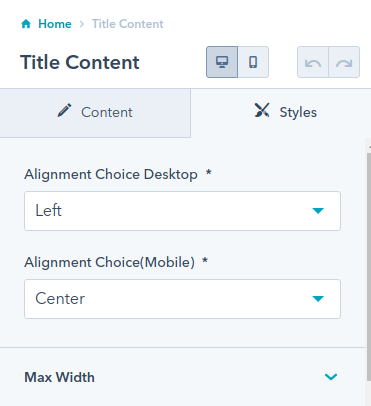Open the Alignment Choice(Mobile) dropdown

pos(182,299)
